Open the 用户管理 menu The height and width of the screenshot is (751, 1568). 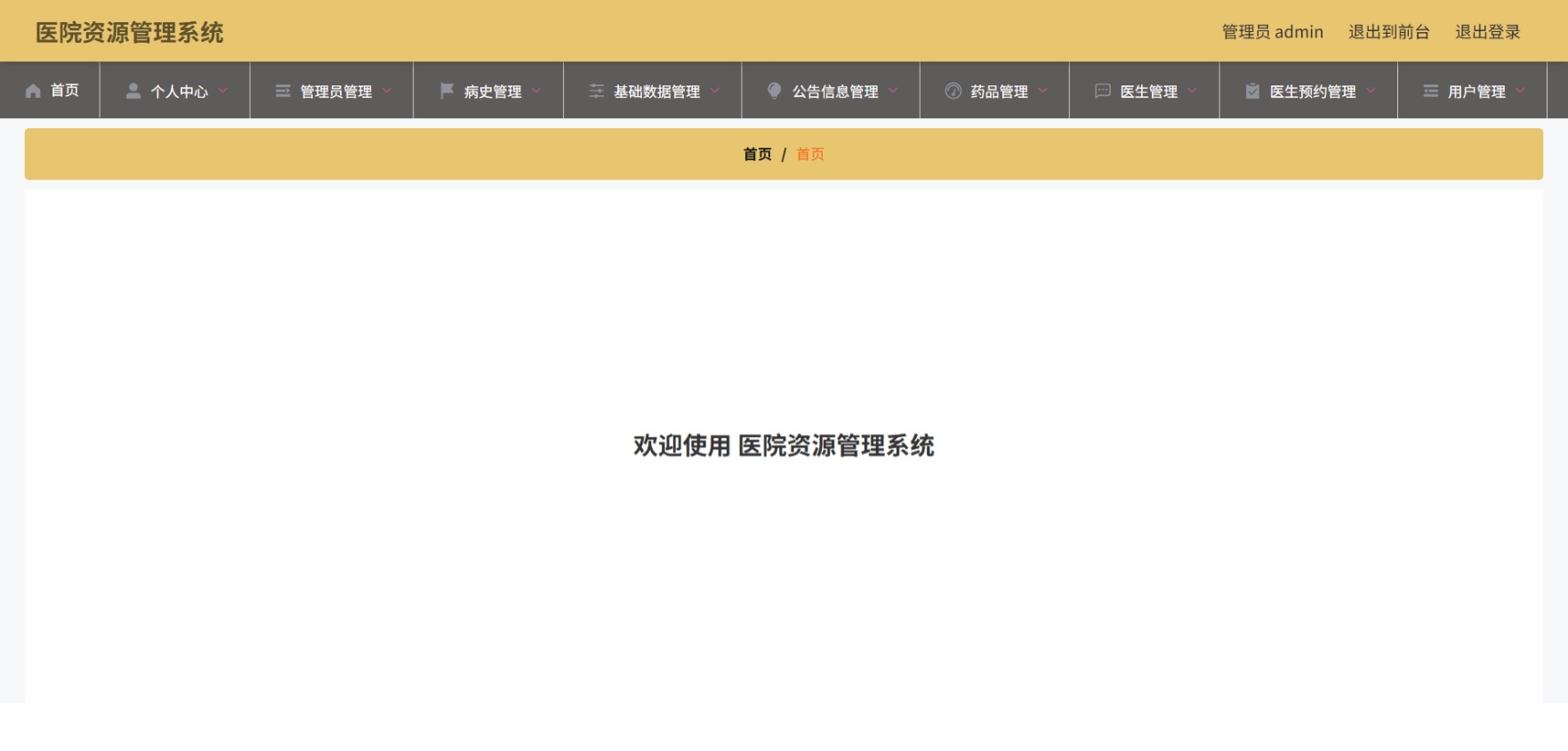(x=1472, y=91)
